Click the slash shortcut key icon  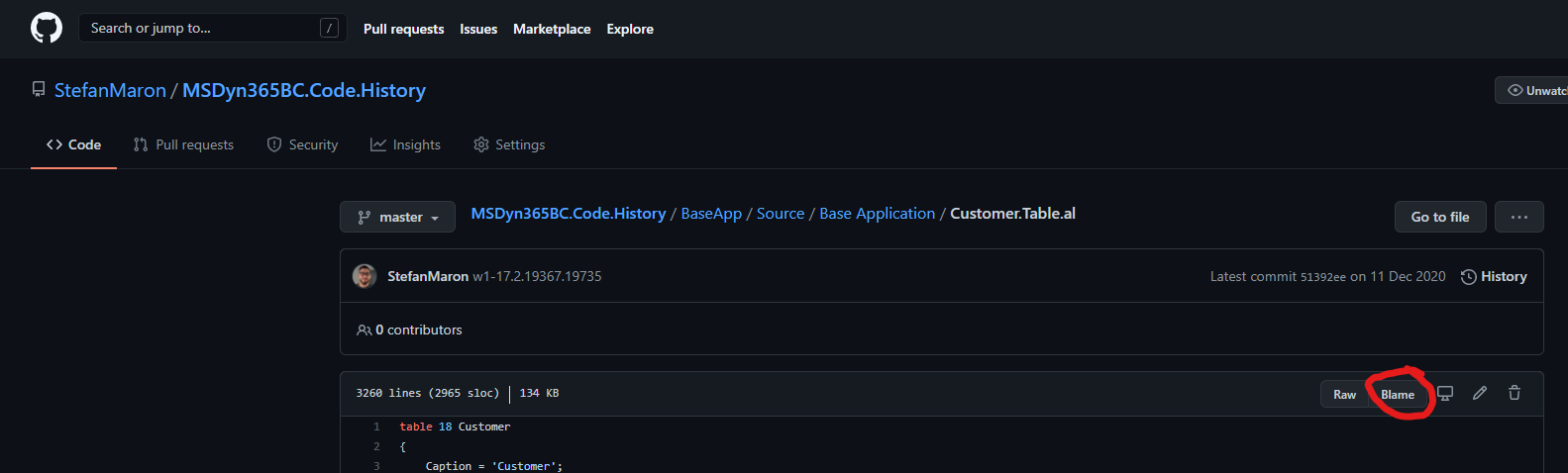(329, 28)
